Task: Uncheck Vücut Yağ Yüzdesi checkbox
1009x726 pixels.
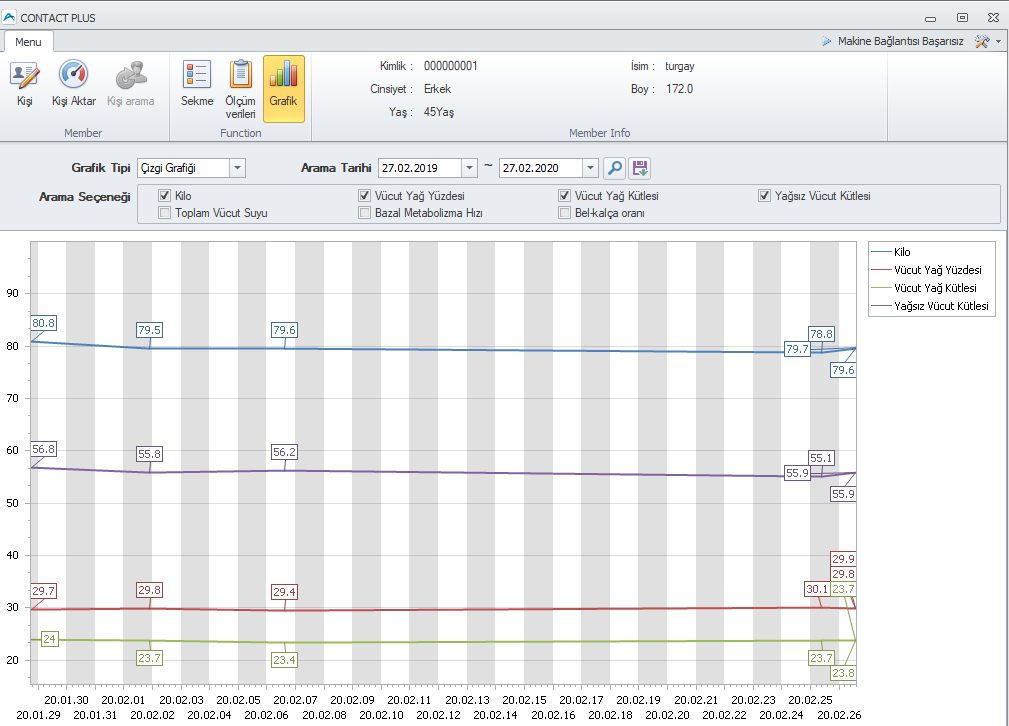Action: [x=365, y=196]
